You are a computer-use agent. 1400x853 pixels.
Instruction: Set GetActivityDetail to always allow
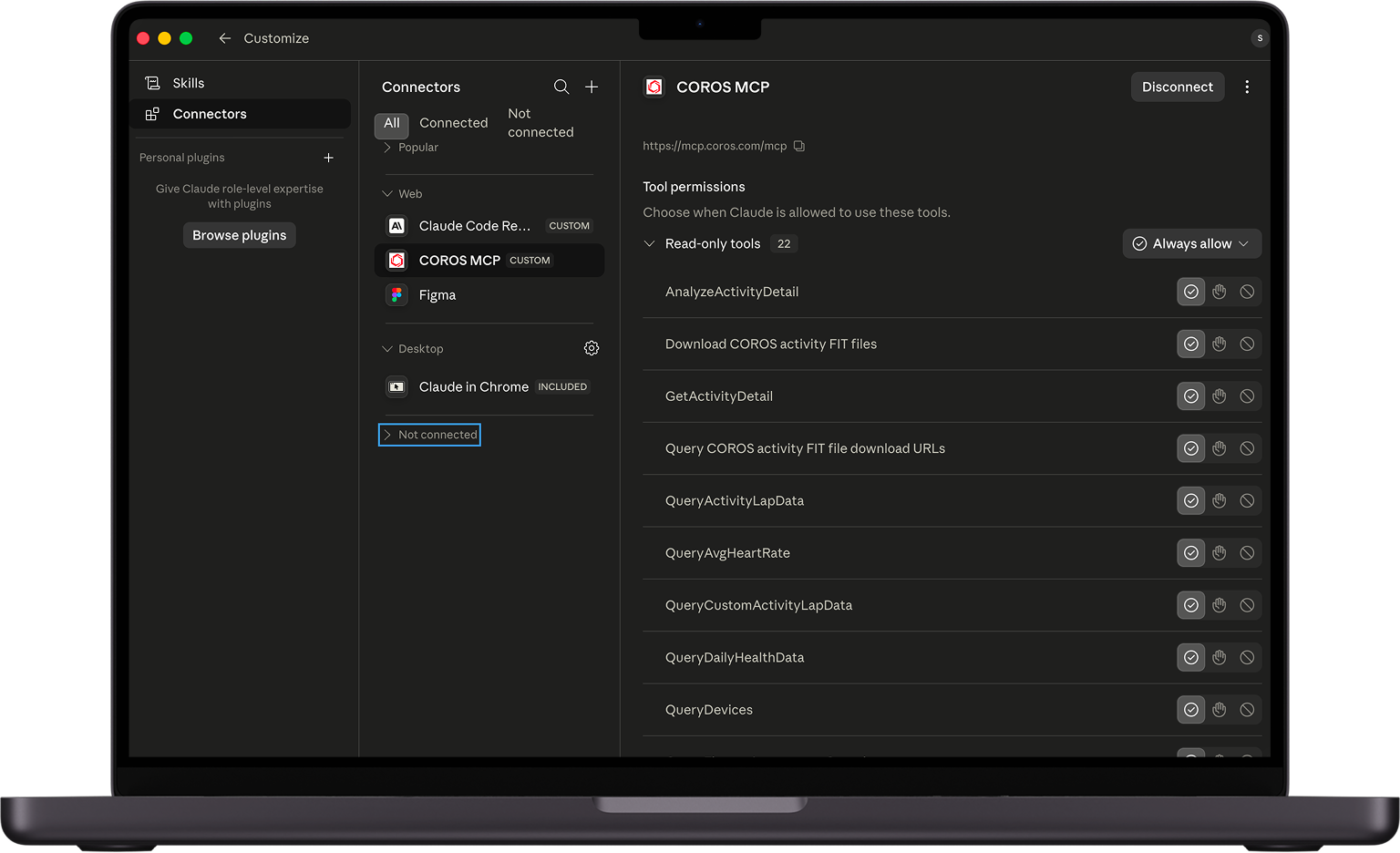point(1191,396)
